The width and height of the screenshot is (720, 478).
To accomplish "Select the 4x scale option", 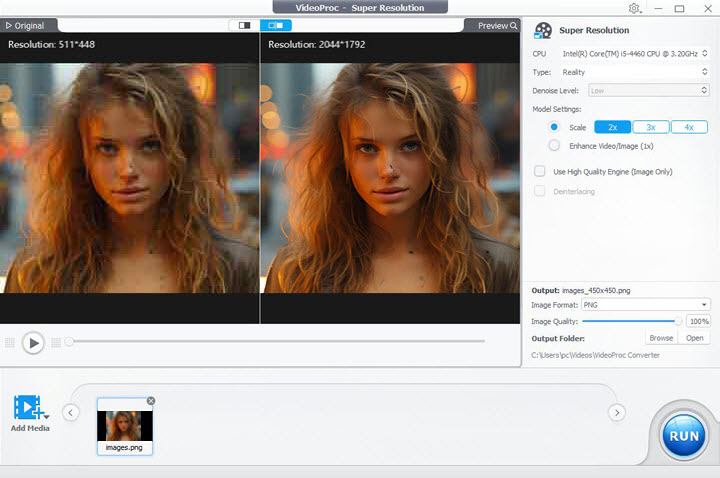I will (x=688, y=127).
